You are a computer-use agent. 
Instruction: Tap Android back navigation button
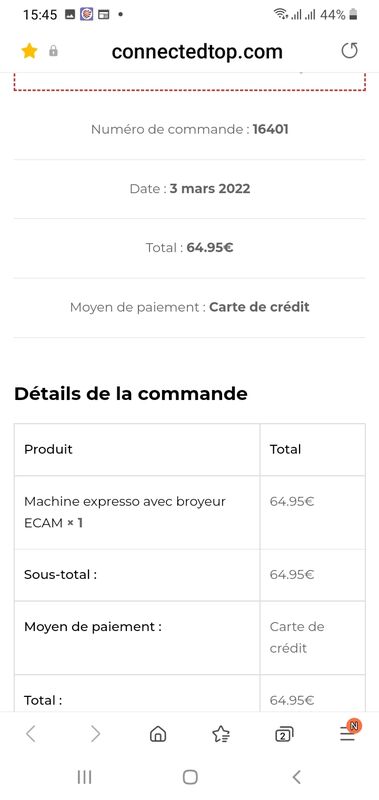click(x=296, y=777)
